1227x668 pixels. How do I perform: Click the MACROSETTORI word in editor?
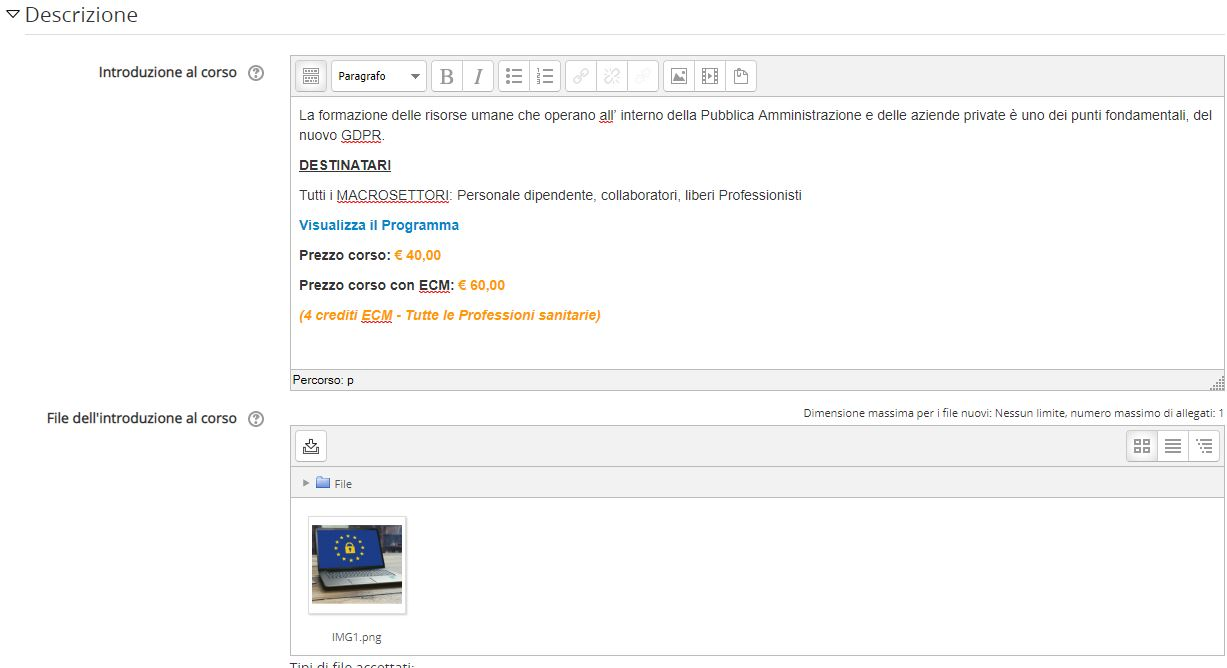[x=393, y=195]
